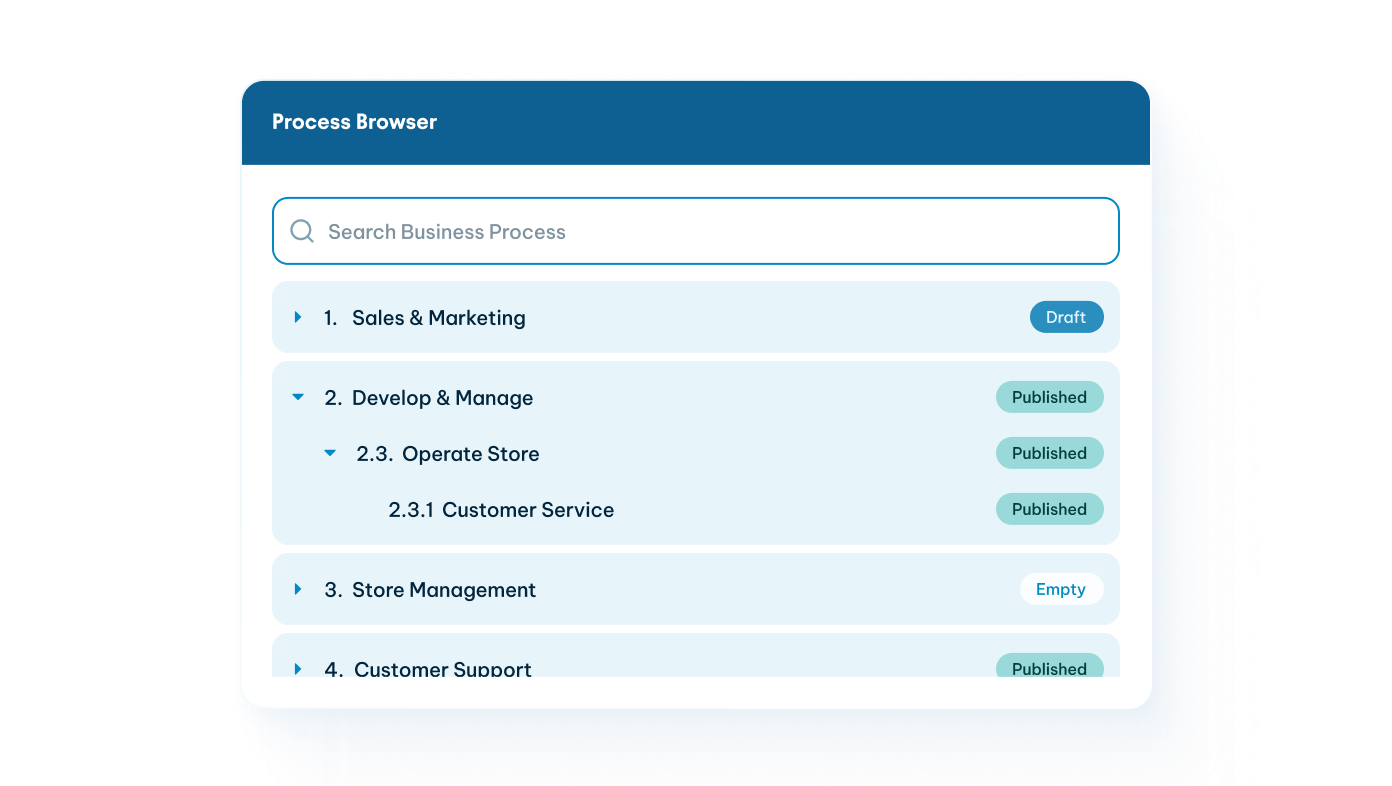Open the 2.3. Operate Store item

click(470, 454)
